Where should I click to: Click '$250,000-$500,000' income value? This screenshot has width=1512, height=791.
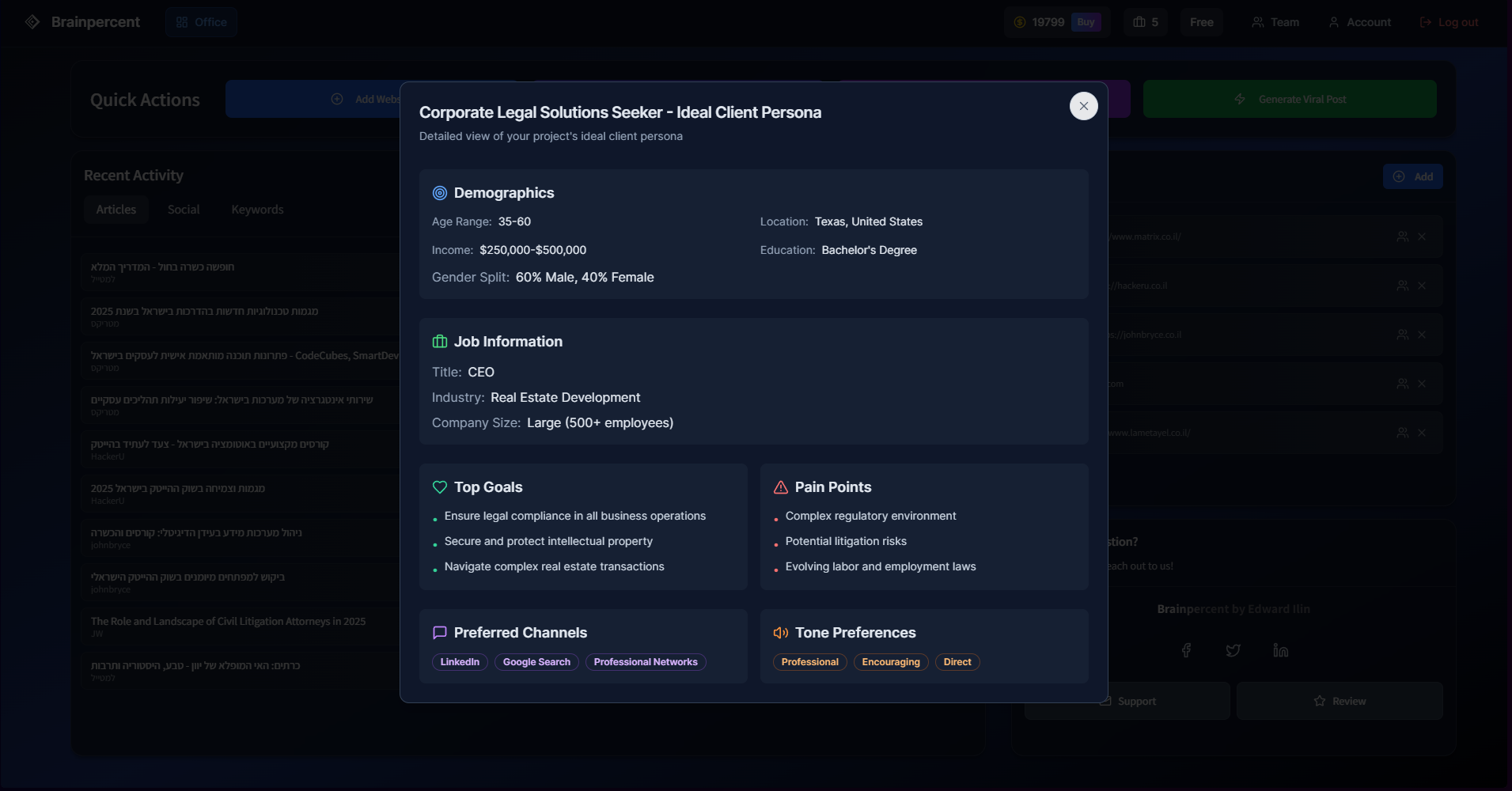click(x=533, y=250)
